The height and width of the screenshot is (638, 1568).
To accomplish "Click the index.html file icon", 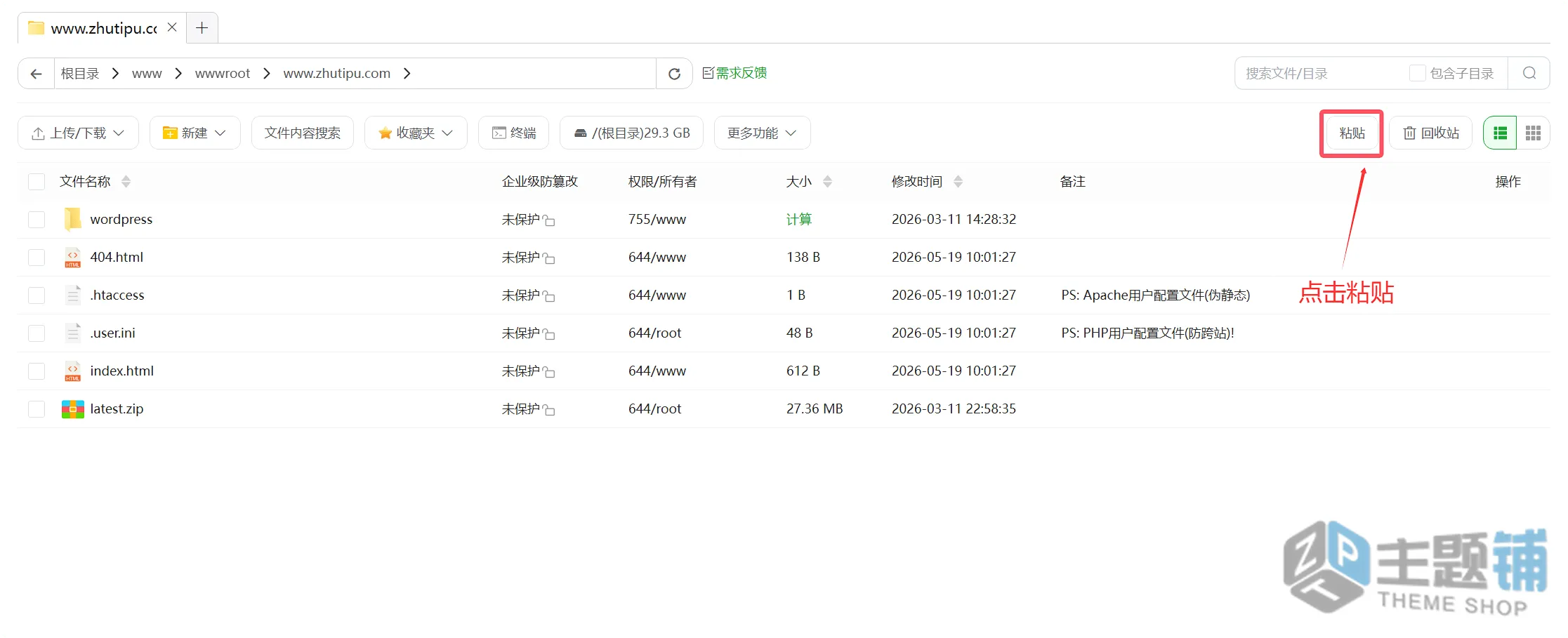I will click(x=72, y=371).
